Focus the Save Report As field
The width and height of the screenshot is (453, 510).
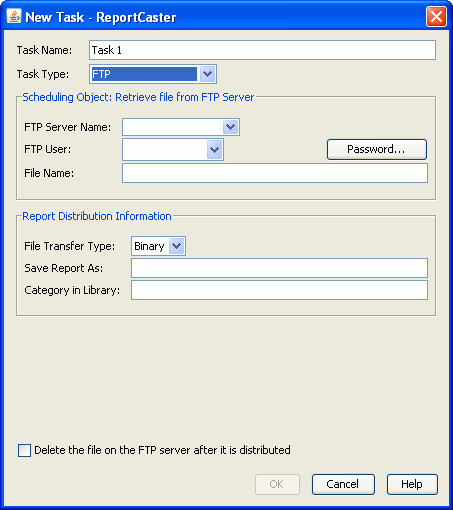(x=279, y=268)
